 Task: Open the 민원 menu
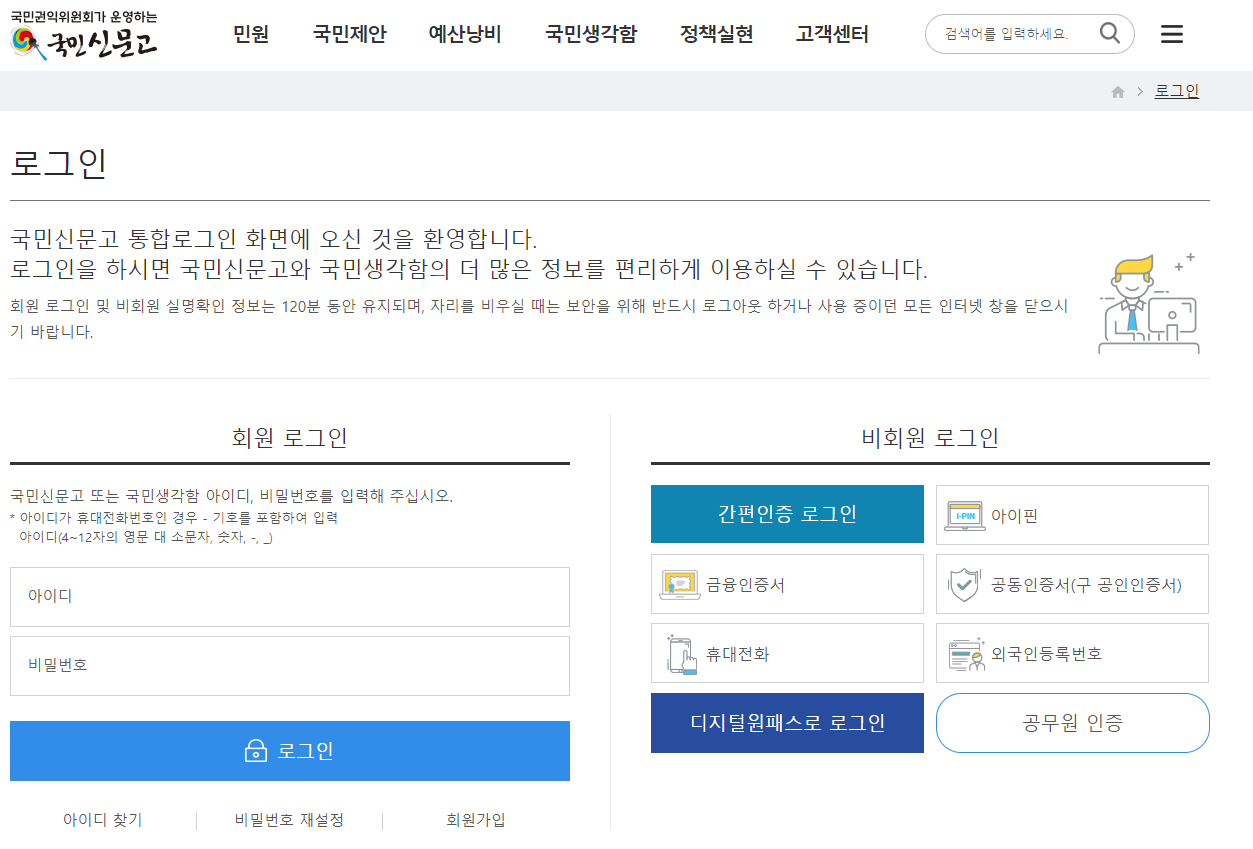250,33
